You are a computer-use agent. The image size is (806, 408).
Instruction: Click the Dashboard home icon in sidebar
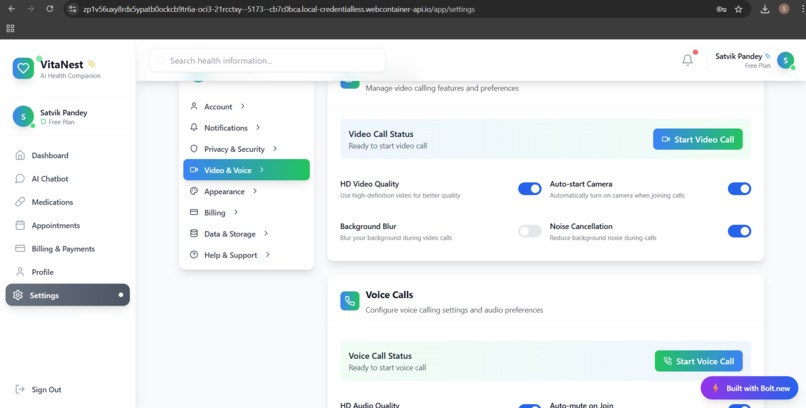pos(20,155)
